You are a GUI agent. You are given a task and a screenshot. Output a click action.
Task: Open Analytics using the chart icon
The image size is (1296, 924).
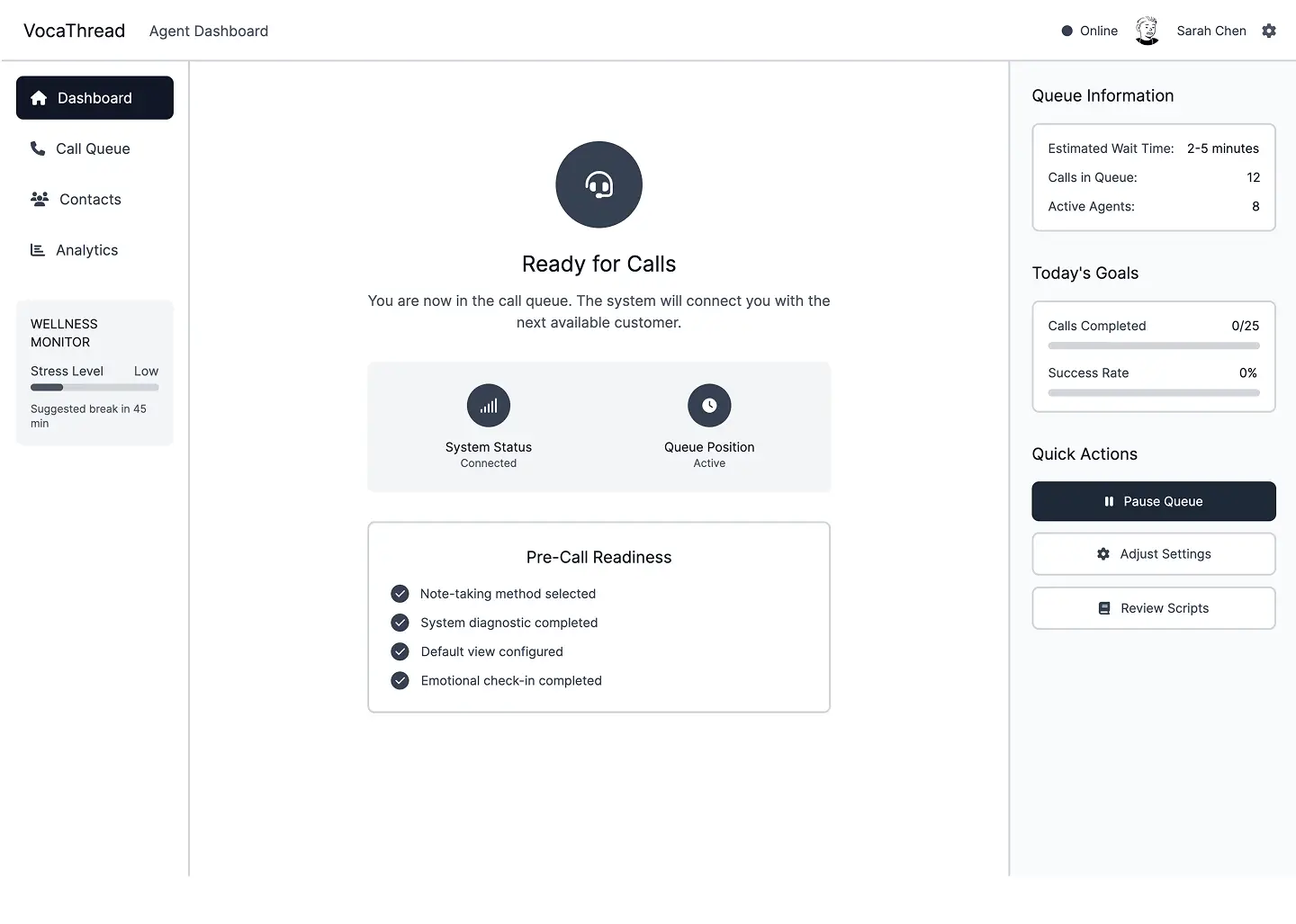click(37, 249)
